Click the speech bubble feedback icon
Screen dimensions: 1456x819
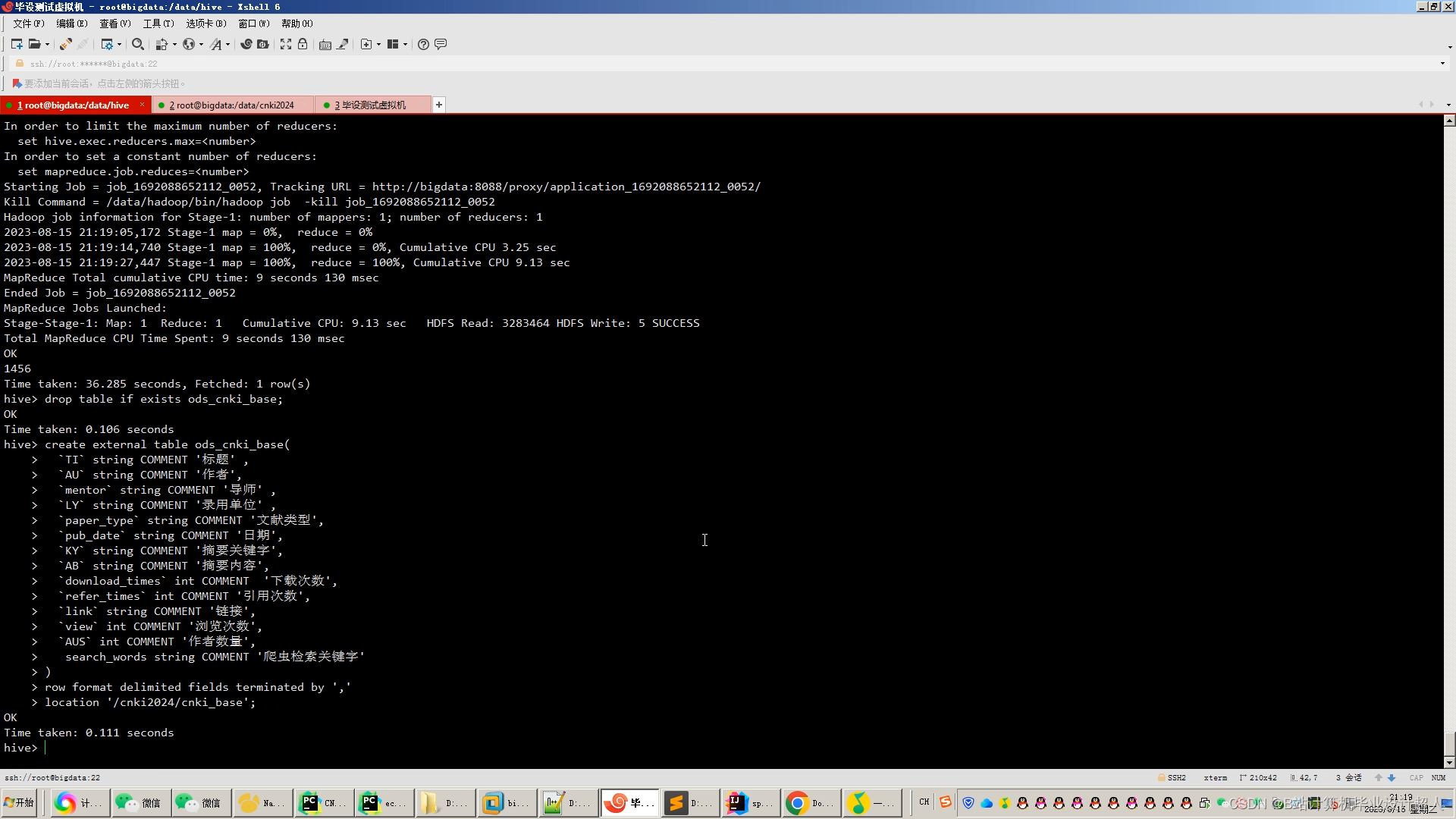(441, 44)
